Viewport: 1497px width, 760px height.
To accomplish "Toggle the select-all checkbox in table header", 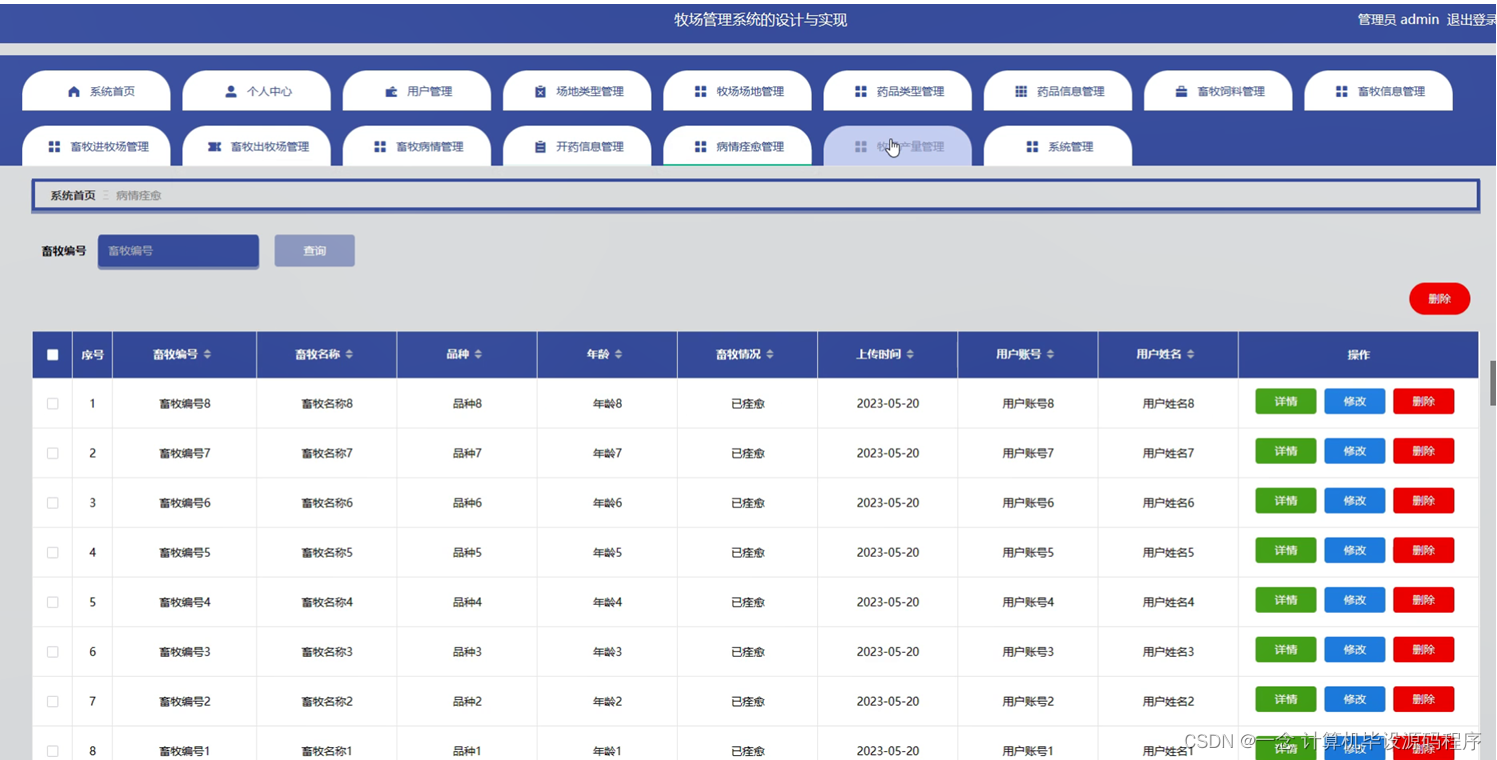I will [x=53, y=355].
